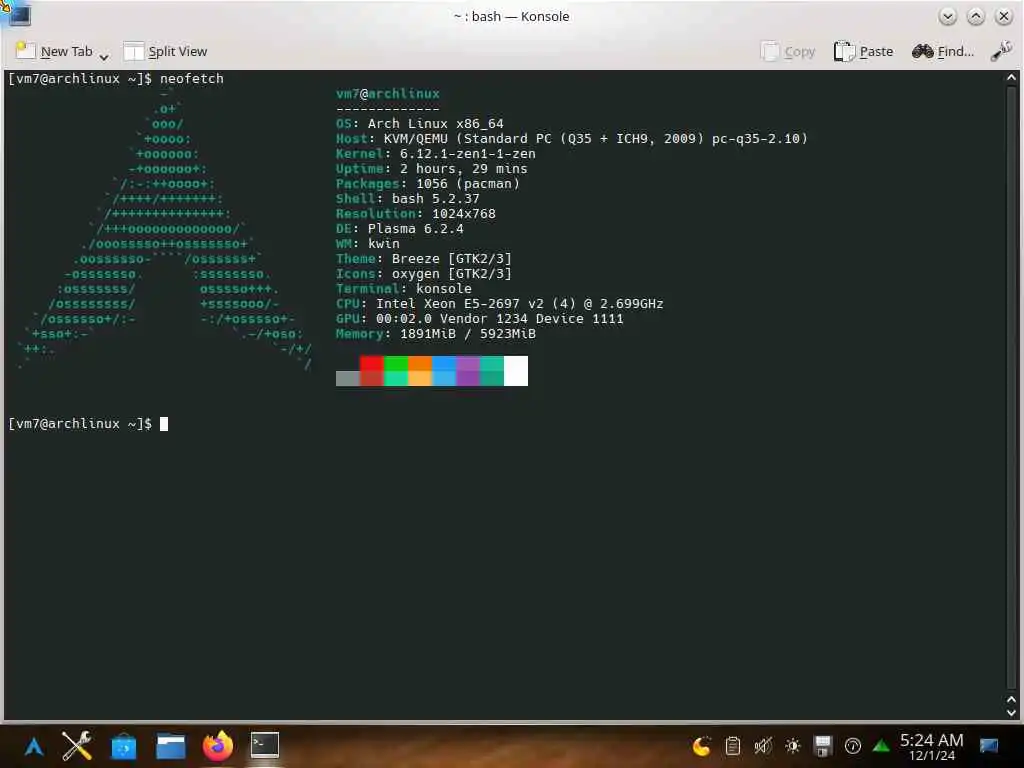
Task: Click the 'Memory: 1891MiB / 5923MiB' line
Action: 436,334
